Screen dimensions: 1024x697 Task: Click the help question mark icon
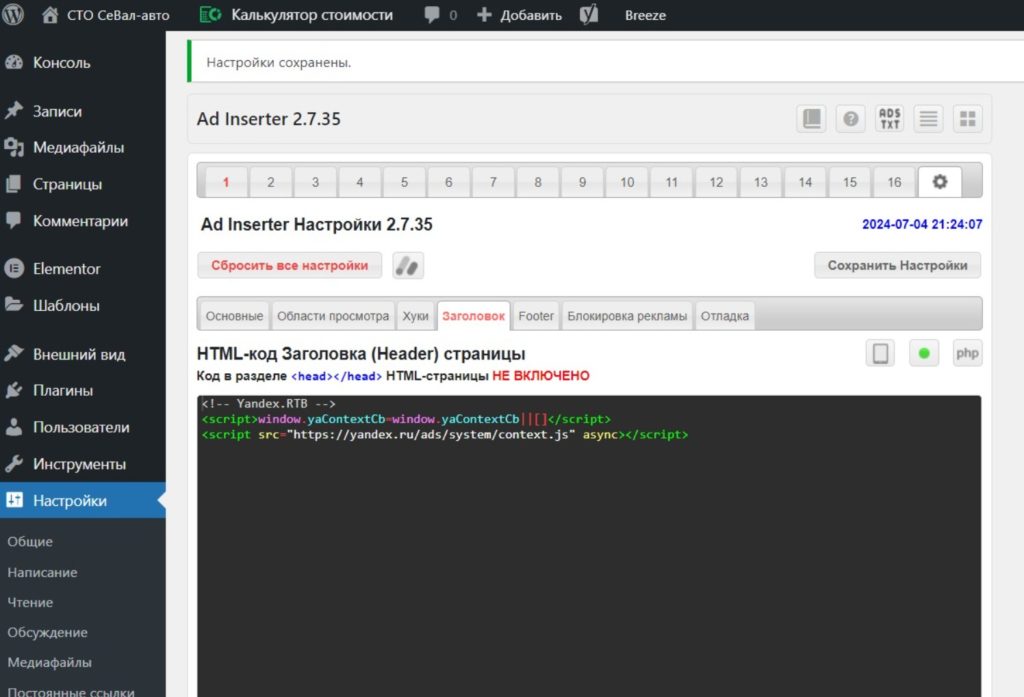(x=850, y=118)
